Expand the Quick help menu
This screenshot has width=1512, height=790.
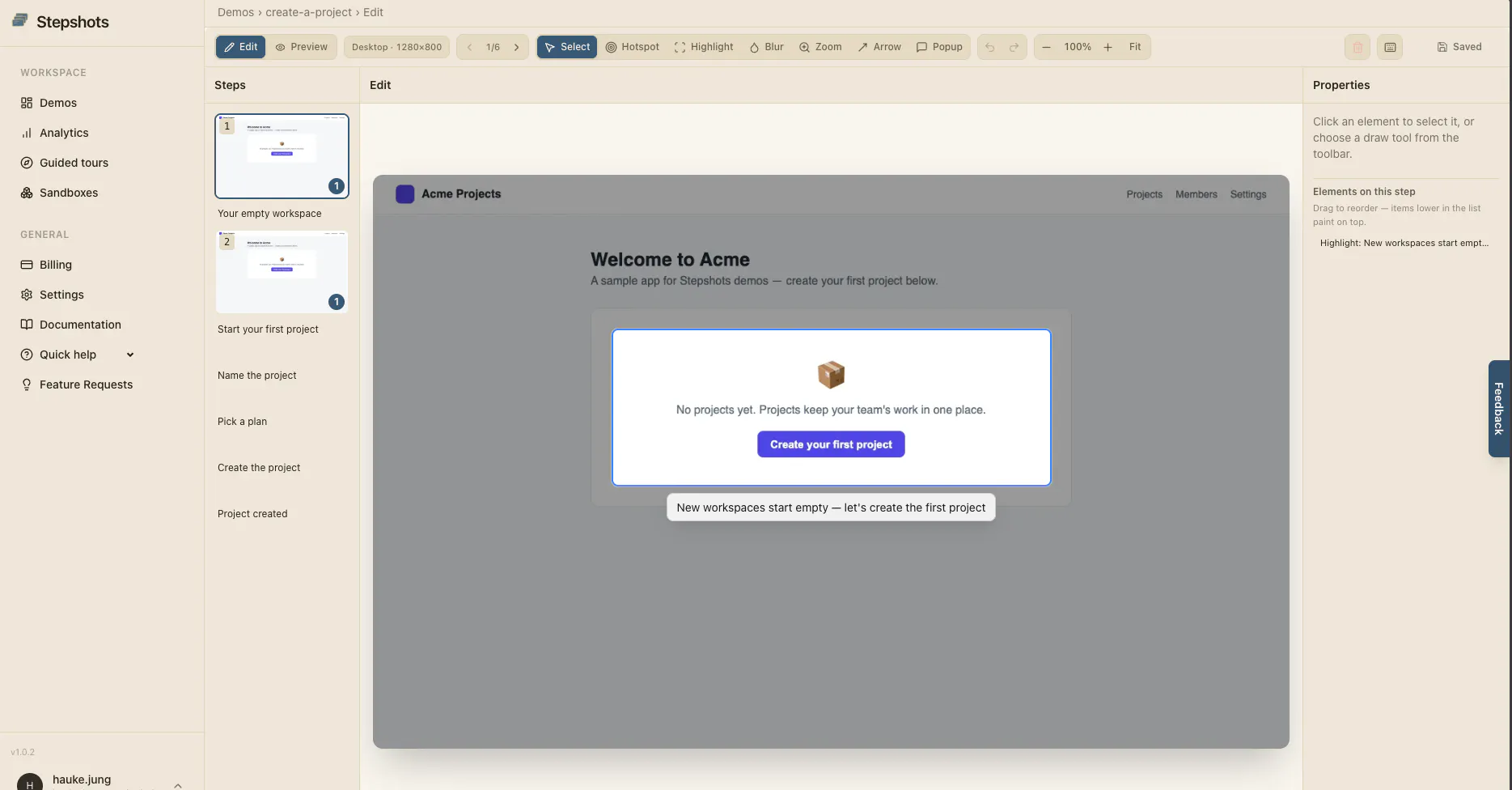tap(77, 355)
